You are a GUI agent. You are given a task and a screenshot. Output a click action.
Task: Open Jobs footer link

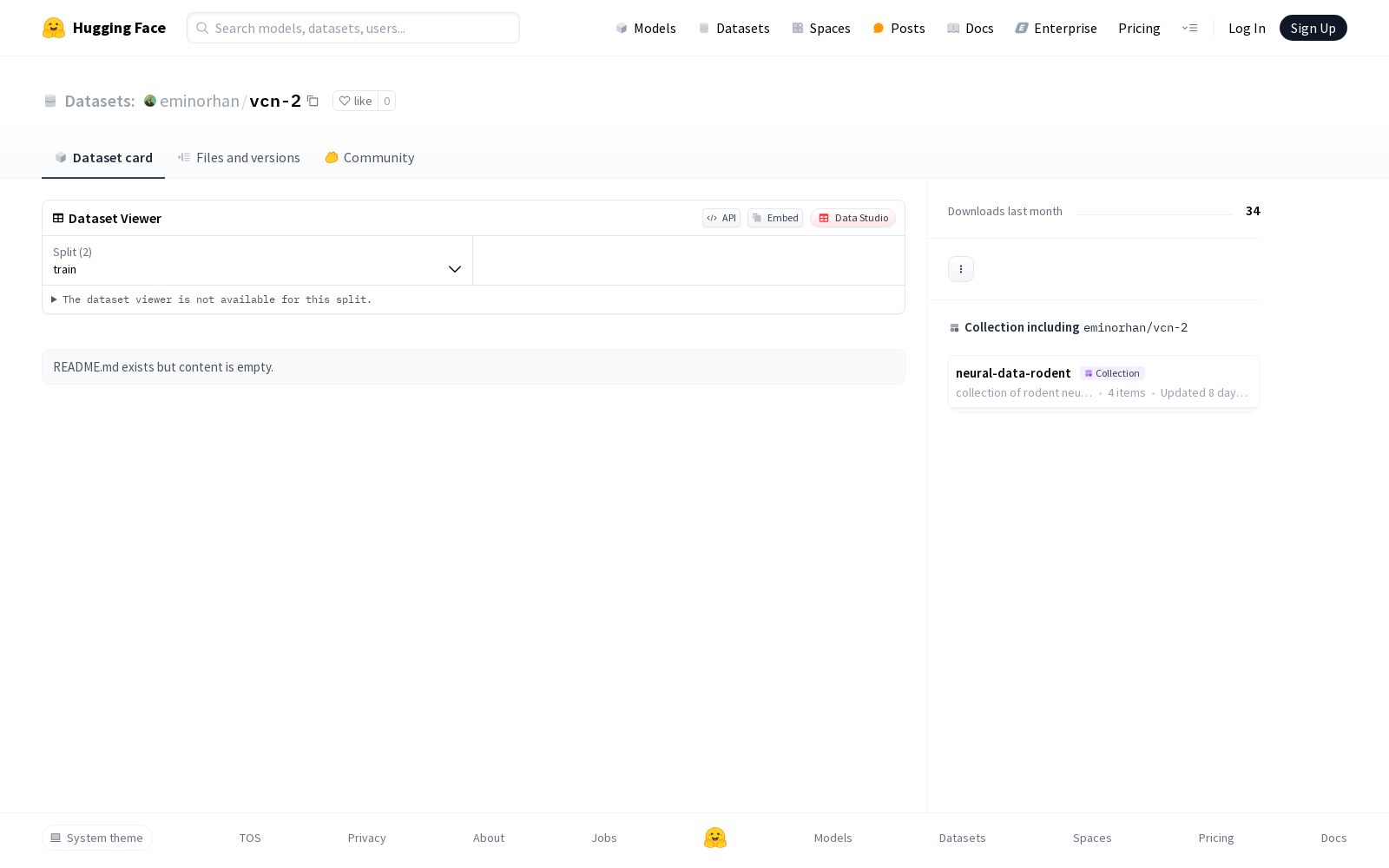click(604, 838)
